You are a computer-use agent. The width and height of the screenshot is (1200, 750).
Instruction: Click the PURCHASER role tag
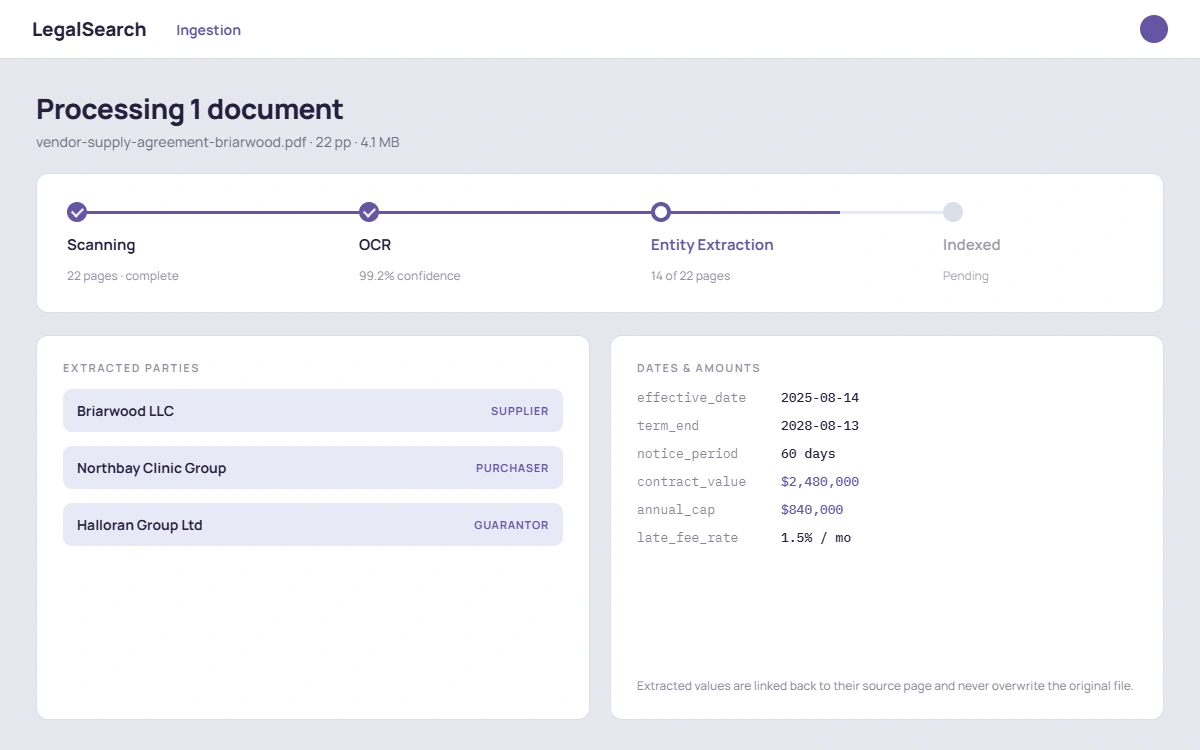coord(512,468)
